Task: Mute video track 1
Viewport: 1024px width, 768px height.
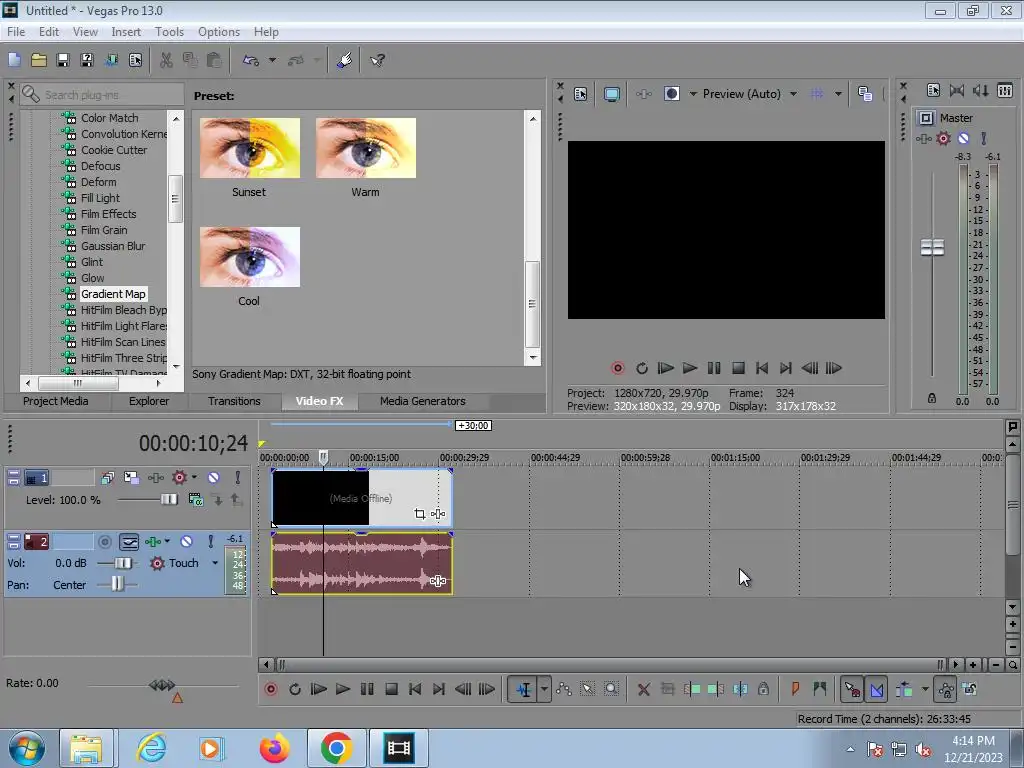Action: 213,477
